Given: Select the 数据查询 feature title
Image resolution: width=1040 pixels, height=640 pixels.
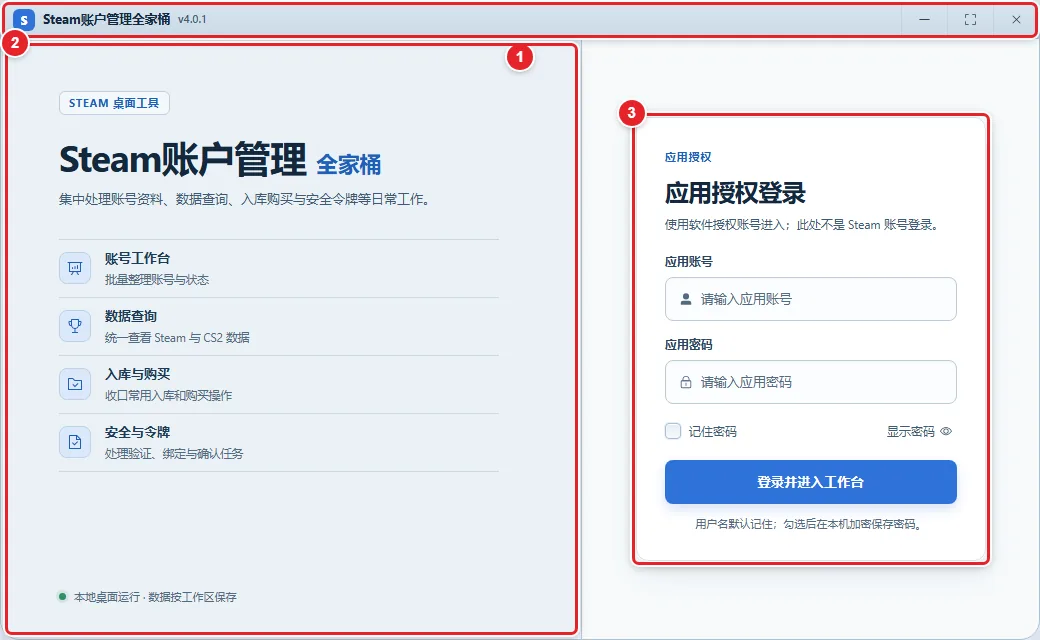Looking at the screenshot, I should 131,316.
